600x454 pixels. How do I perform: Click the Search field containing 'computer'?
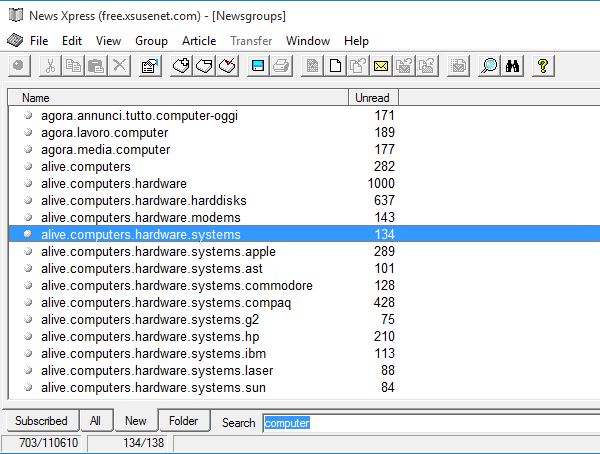(x=432, y=423)
